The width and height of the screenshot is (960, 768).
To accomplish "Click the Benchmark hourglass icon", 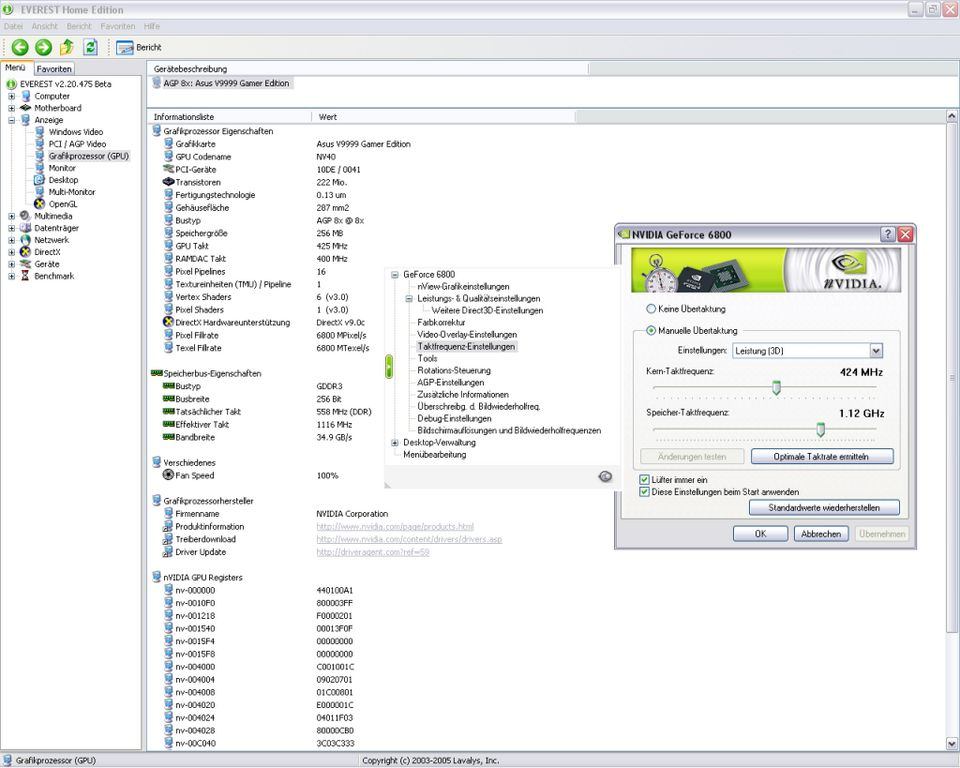I will (x=26, y=276).
